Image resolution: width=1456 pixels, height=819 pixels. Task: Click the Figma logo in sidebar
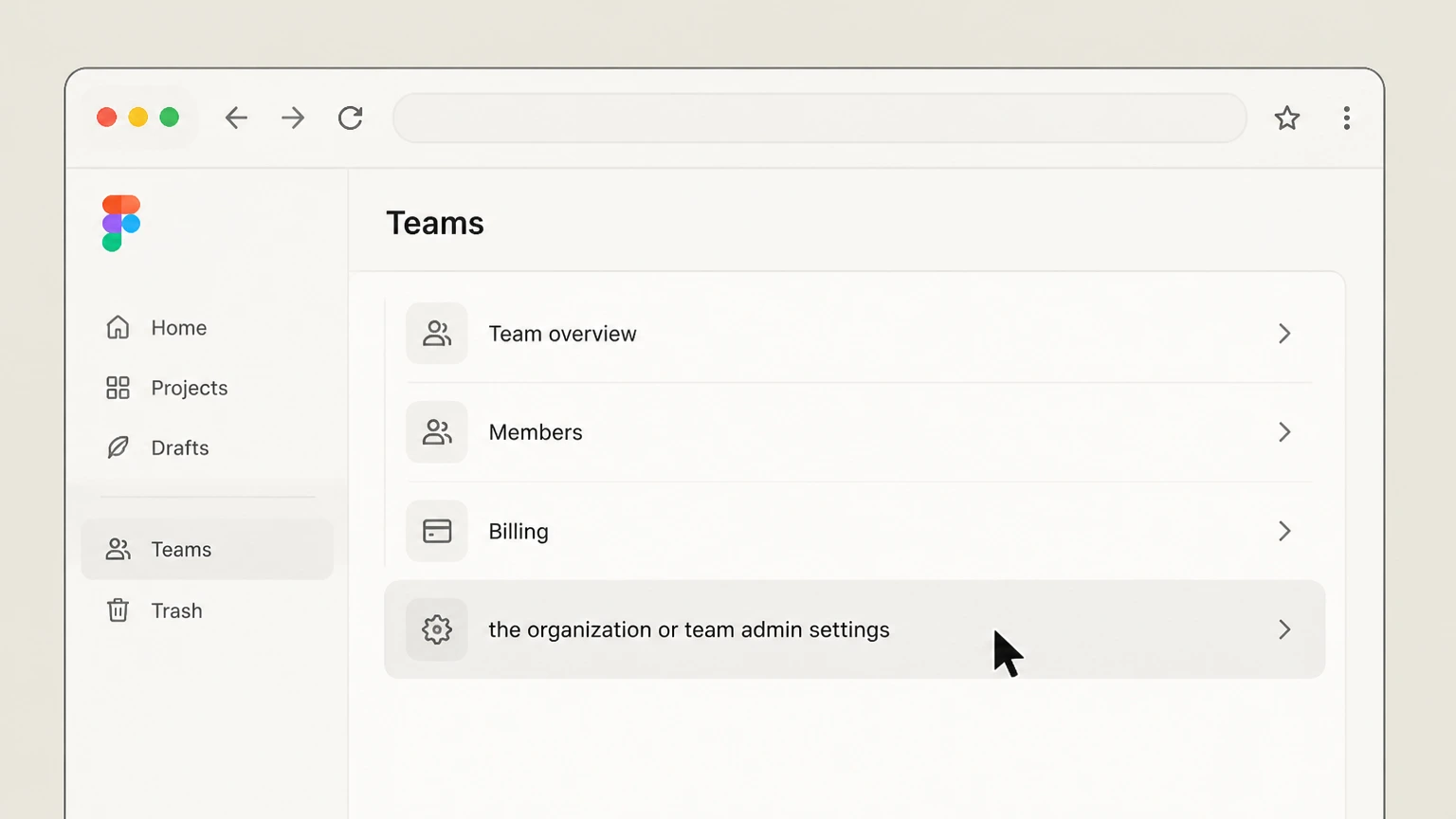pos(120,223)
